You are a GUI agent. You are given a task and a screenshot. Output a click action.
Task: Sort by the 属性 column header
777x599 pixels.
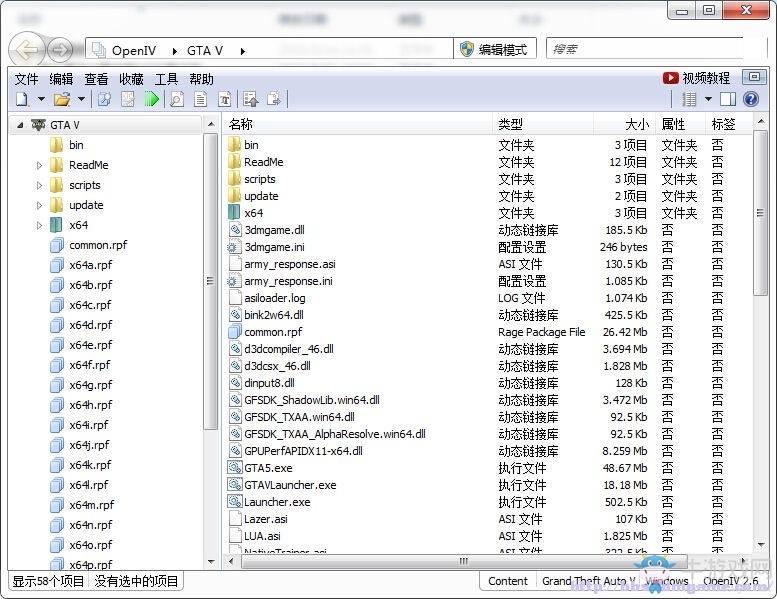tap(680, 124)
